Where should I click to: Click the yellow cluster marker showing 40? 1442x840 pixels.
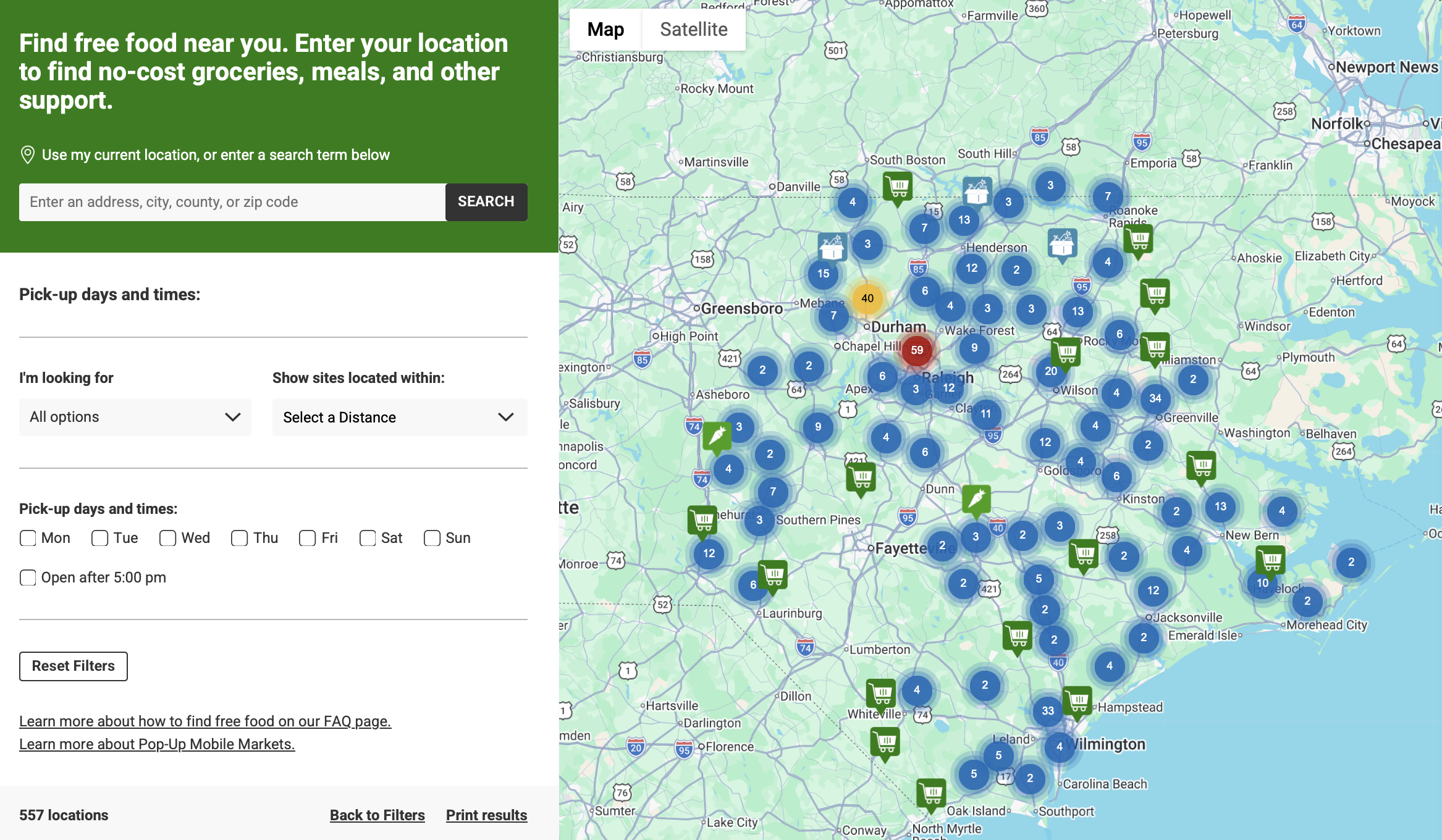click(x=867, y=298)
